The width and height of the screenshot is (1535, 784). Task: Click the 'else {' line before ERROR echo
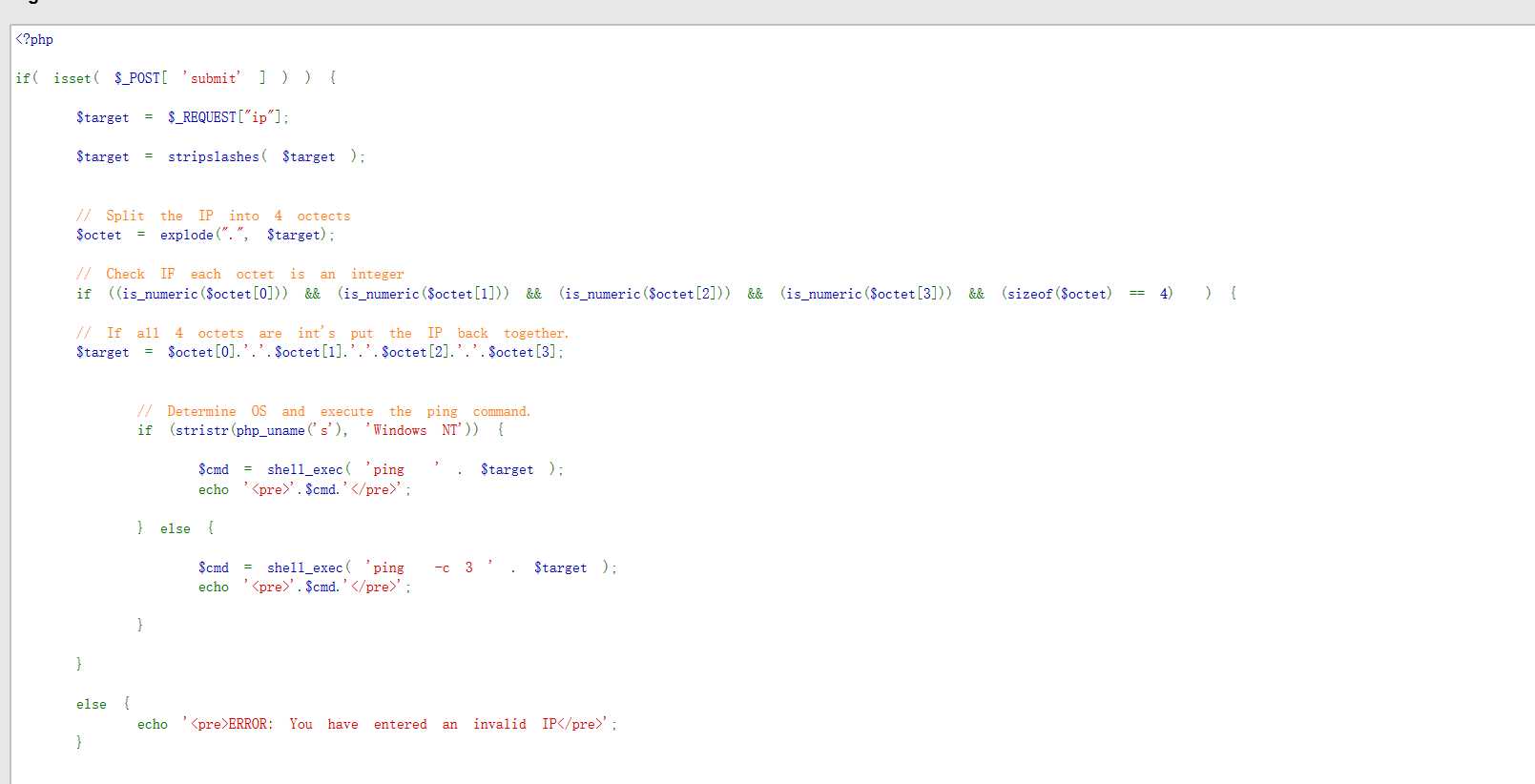(103, 704)
